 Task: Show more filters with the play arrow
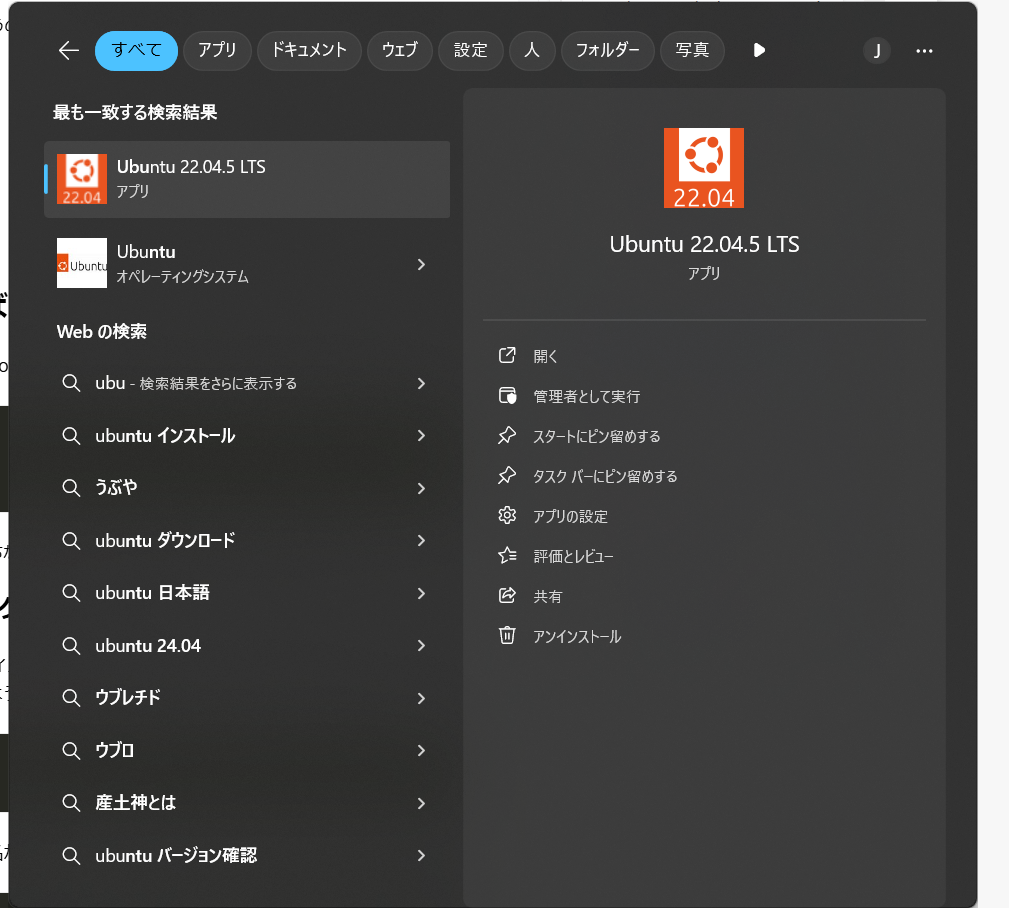[759, 50]
